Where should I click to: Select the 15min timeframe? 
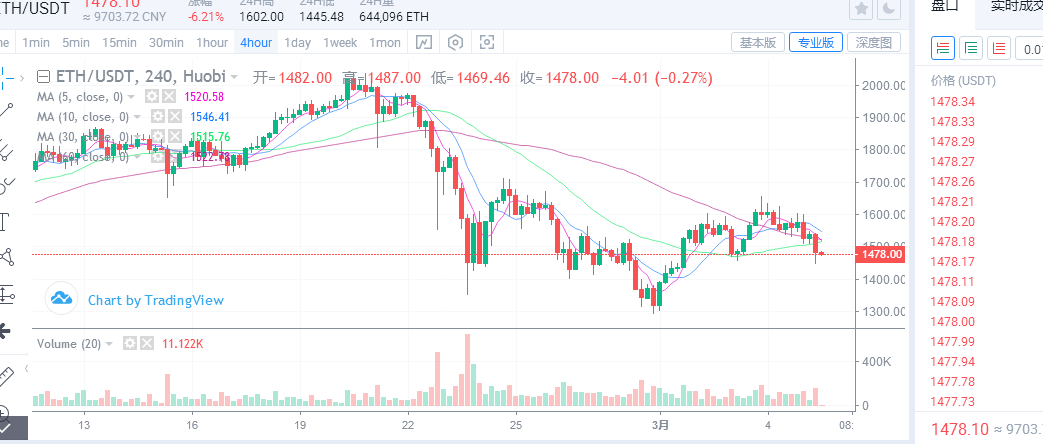click(120, 43)
